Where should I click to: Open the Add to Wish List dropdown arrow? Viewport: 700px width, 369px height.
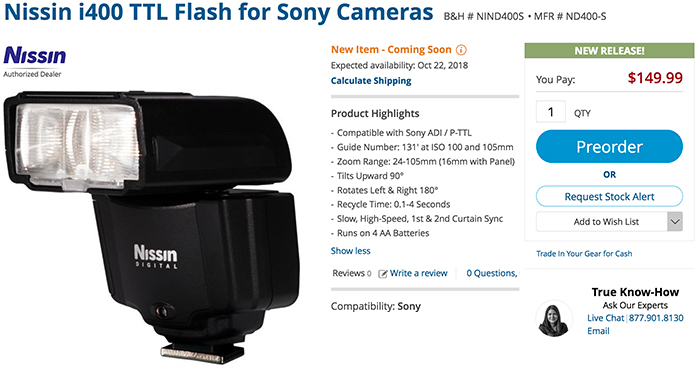pyautogui.click(x=675, y=222)
